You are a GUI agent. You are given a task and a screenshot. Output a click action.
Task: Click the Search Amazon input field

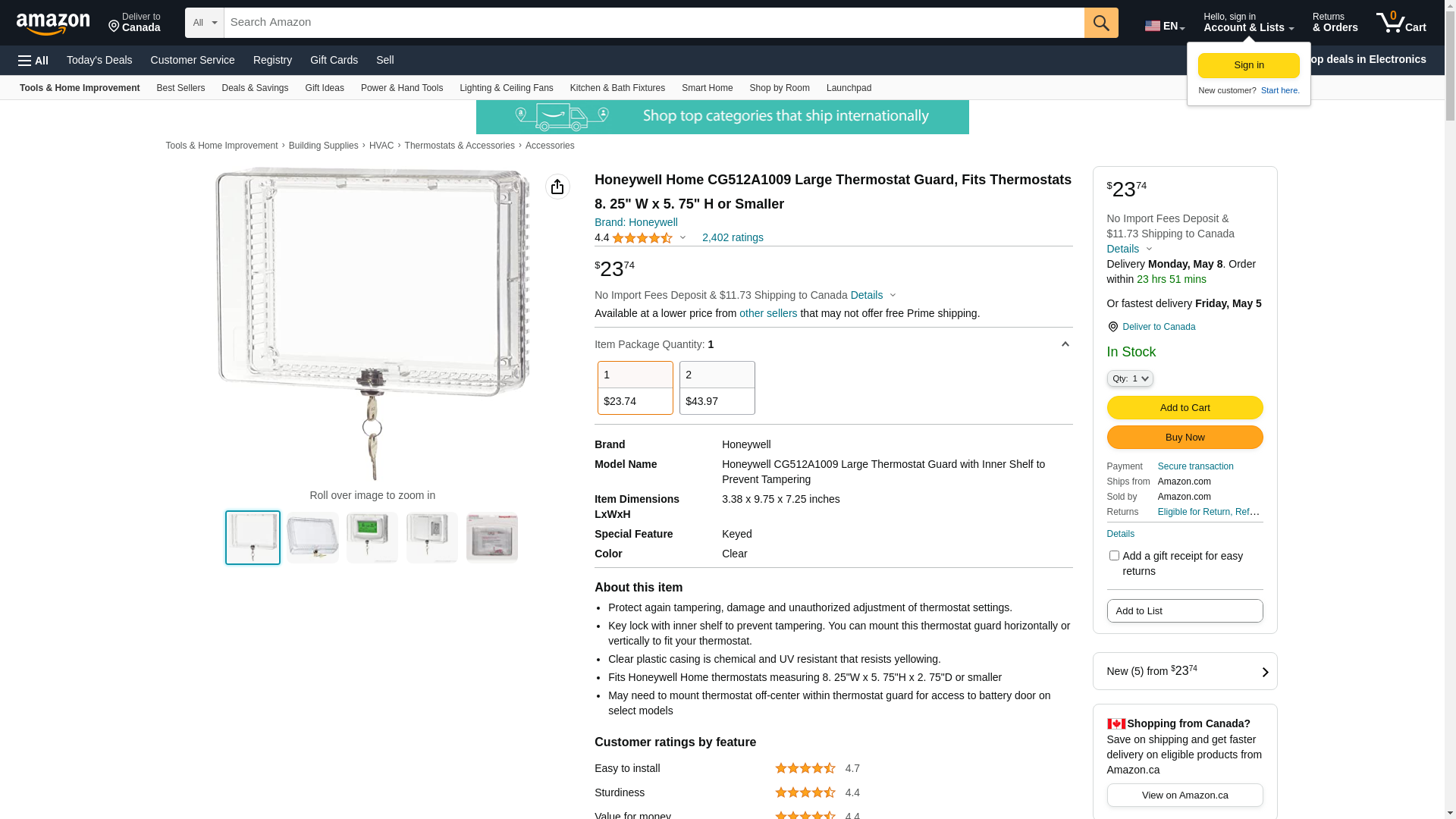654,23
